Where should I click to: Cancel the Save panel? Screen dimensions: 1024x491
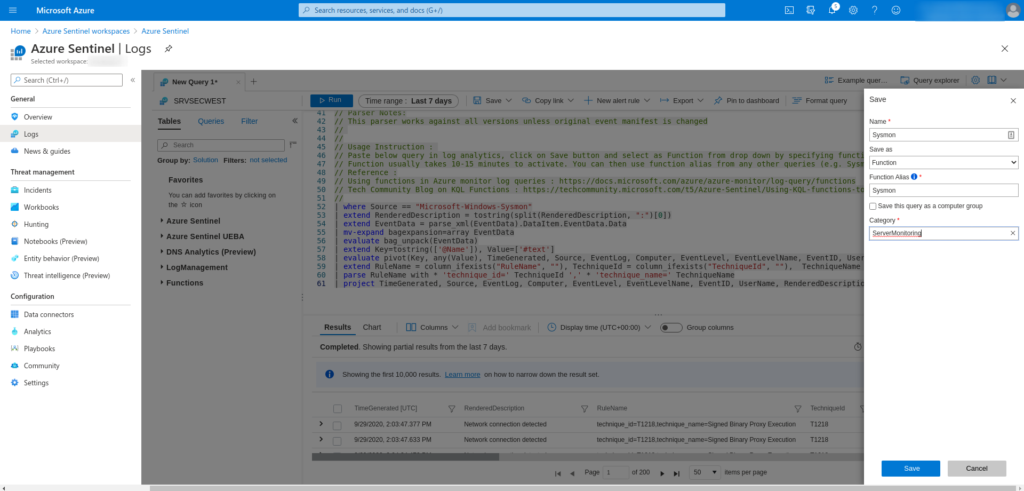976,468
